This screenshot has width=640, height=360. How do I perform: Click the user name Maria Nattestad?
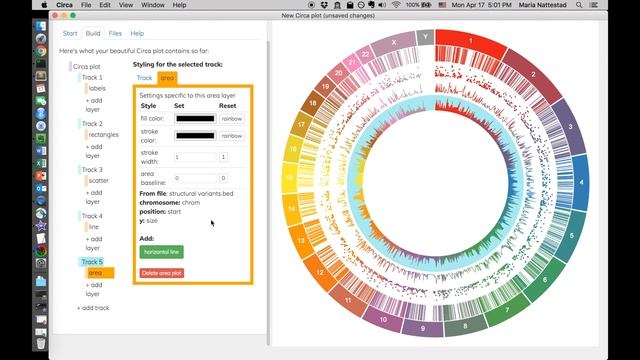[x=542, y=5]
